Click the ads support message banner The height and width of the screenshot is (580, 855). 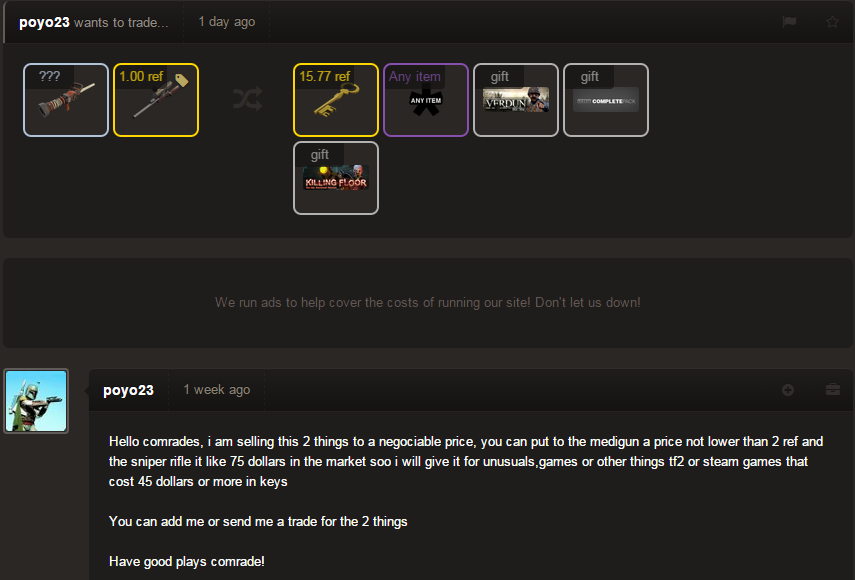428,303
